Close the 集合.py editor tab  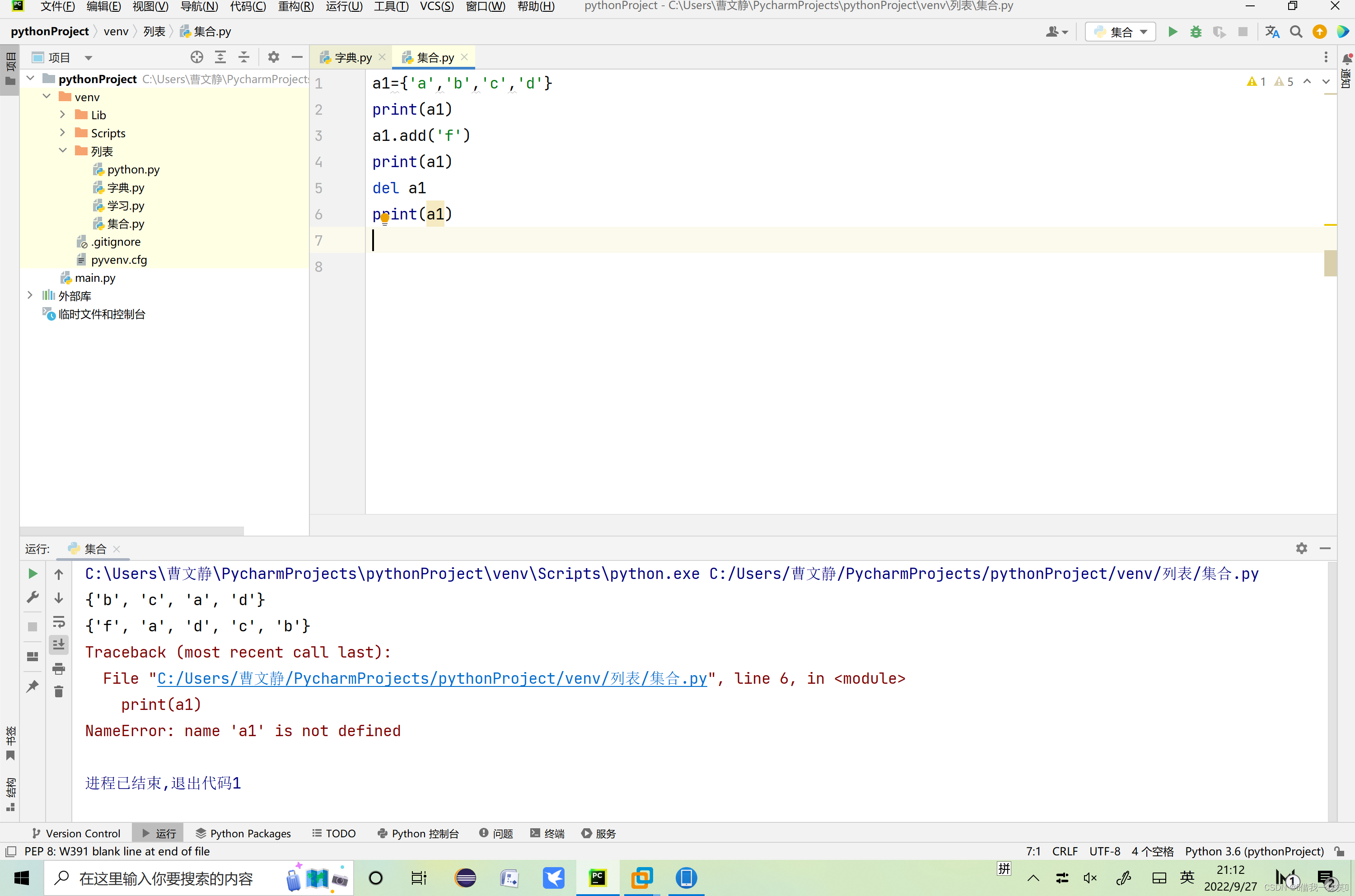(464, 56)
